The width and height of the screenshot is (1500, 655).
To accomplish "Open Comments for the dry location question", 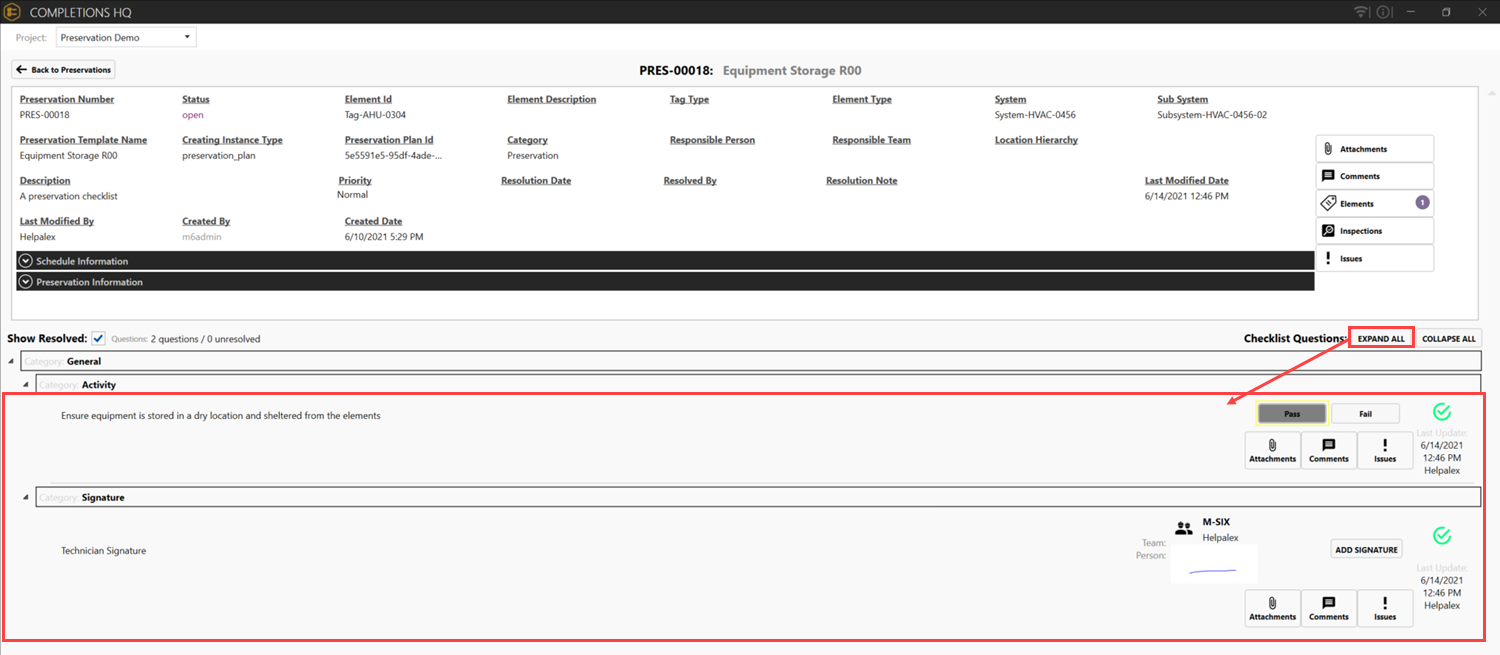I will [x=1329, y=451].
